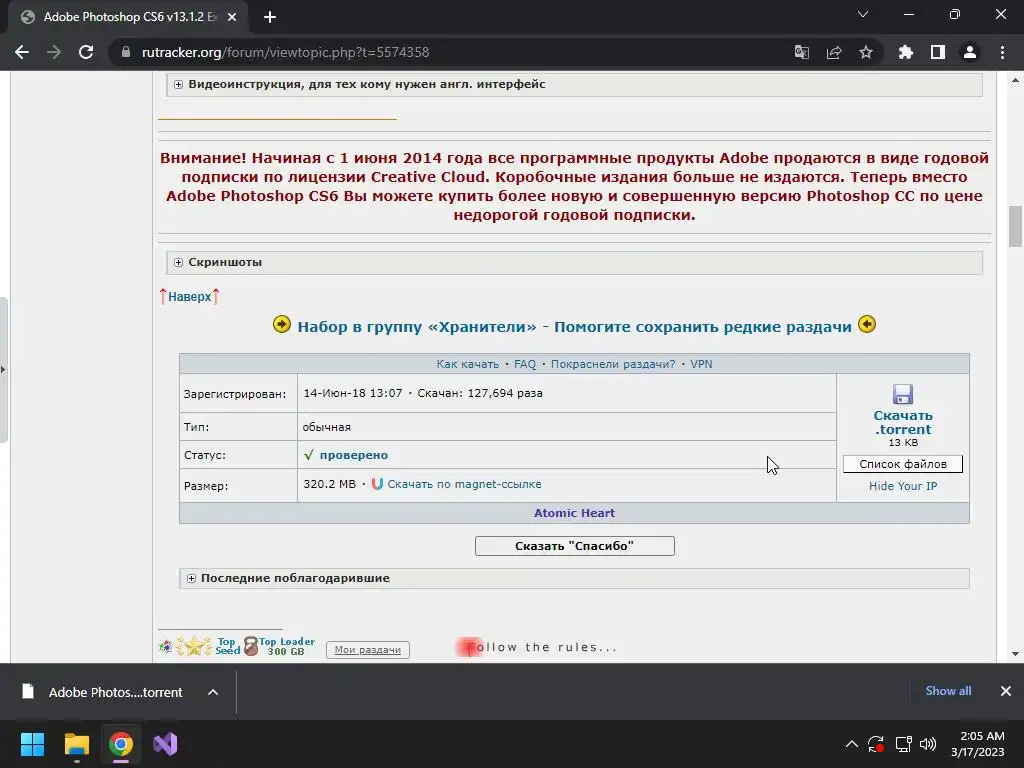Click the left edge side-panel expander arrow
The height and width of the screenshot is (768, 1024).
coord(3,370)
